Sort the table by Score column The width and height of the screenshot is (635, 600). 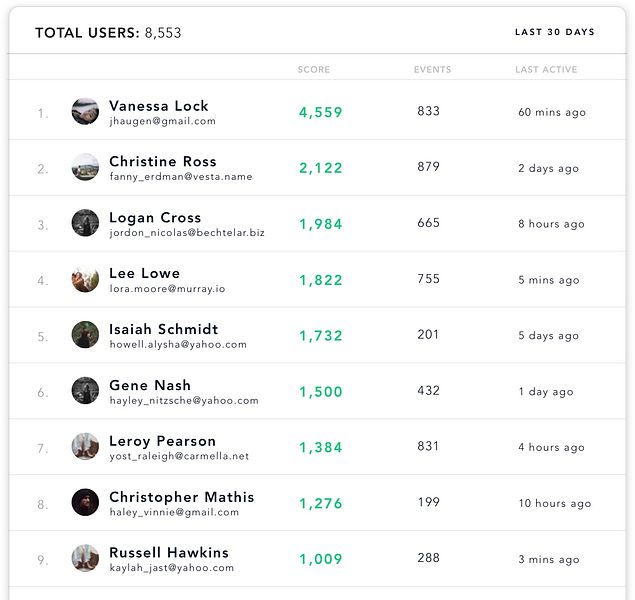[x=313, y=70]
